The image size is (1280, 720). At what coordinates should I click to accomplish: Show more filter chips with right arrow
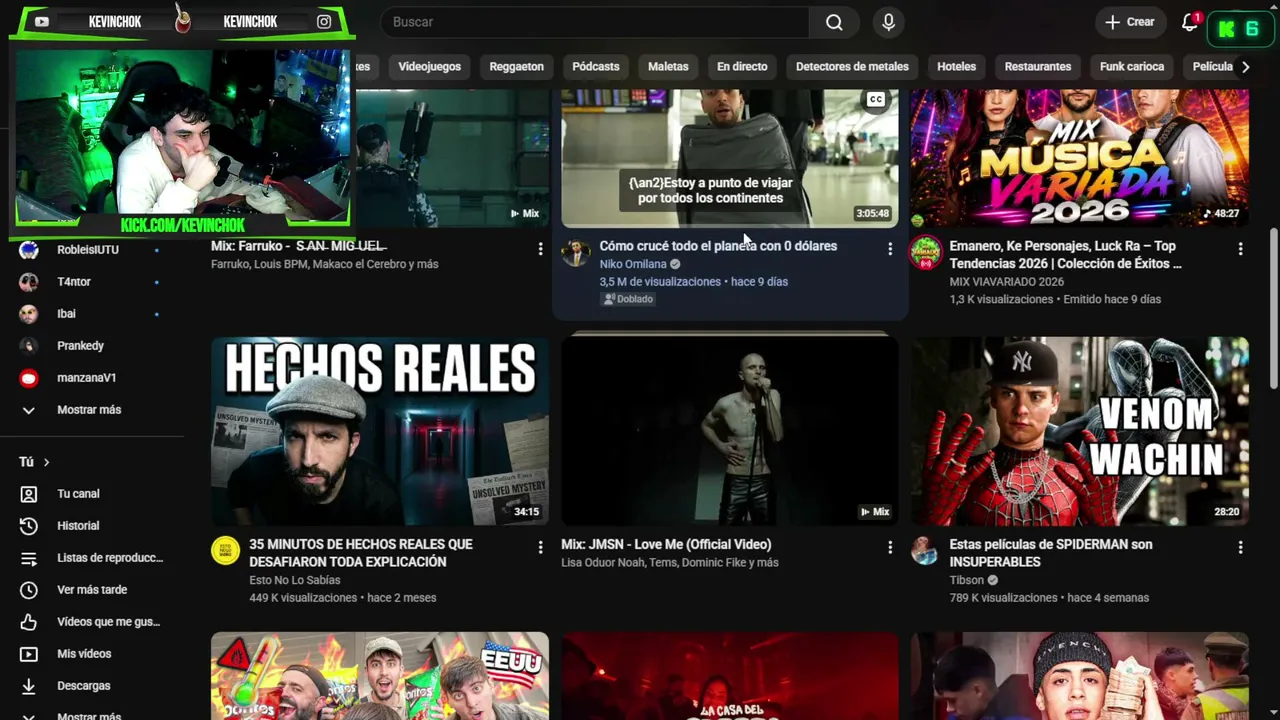click(1245, 67)
